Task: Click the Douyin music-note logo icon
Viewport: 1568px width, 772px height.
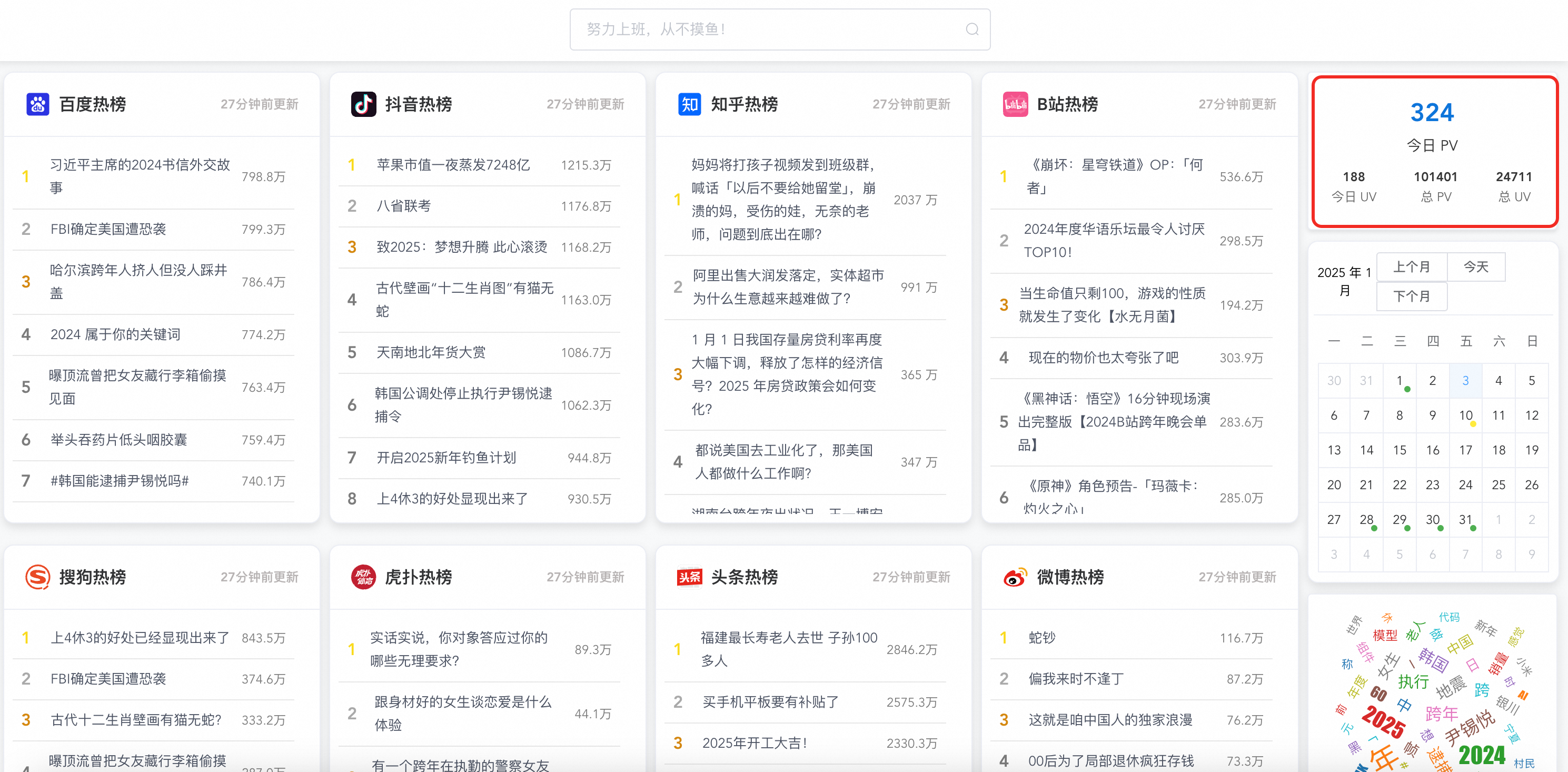Action: click(x=363, y=104)
